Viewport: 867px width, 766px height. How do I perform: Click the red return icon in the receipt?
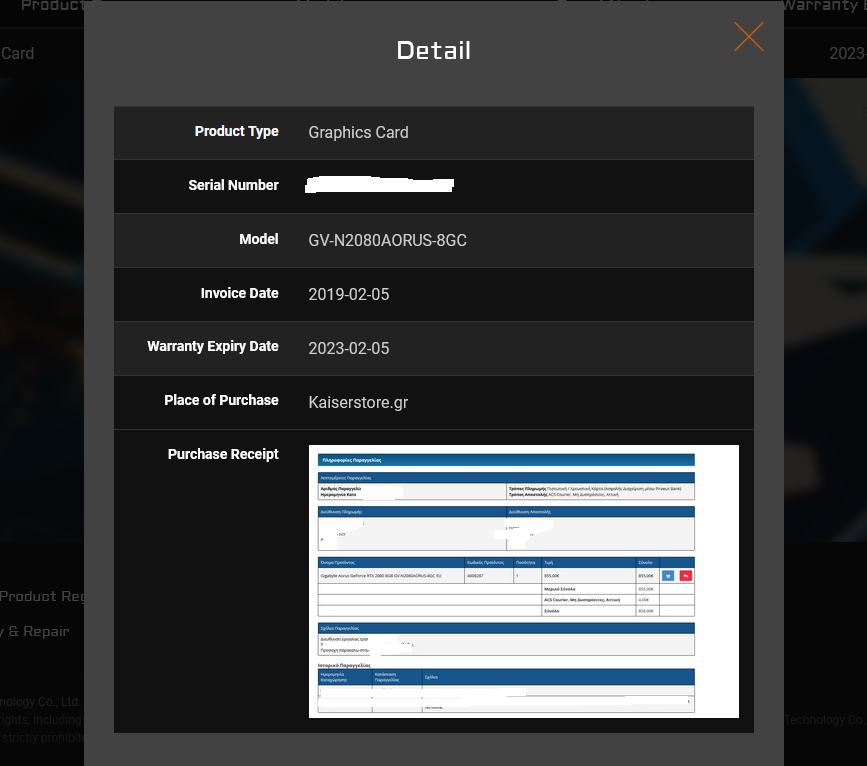pyautogui.click(x=686, y=576)
